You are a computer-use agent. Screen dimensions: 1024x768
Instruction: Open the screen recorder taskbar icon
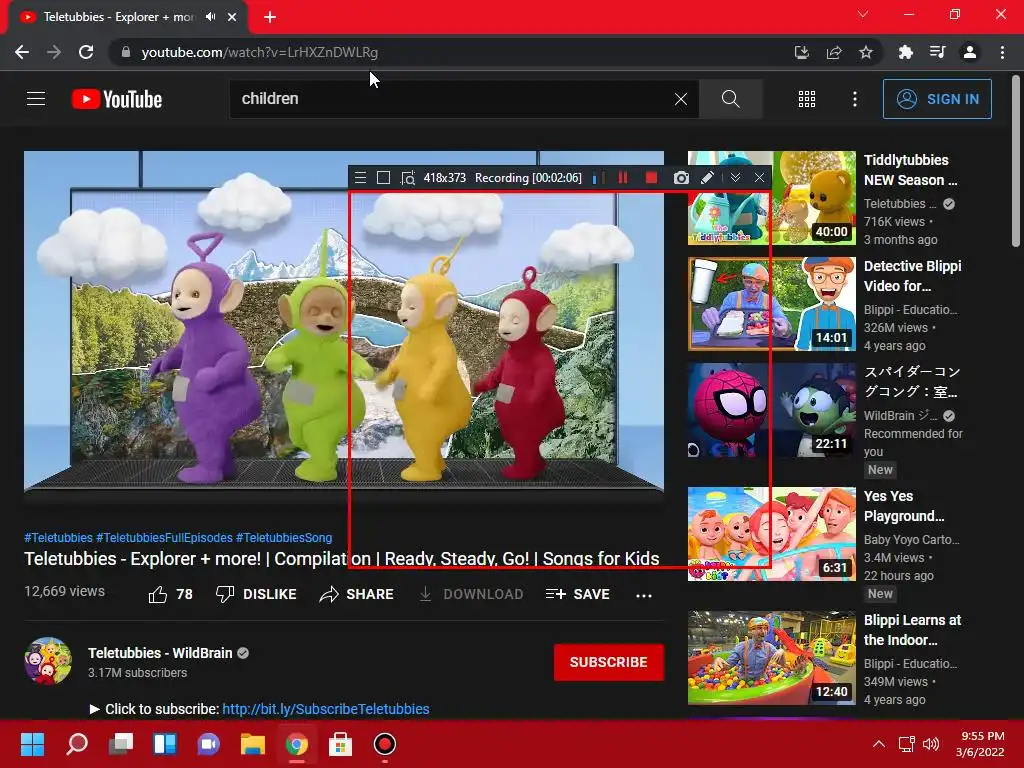[385, 744]
